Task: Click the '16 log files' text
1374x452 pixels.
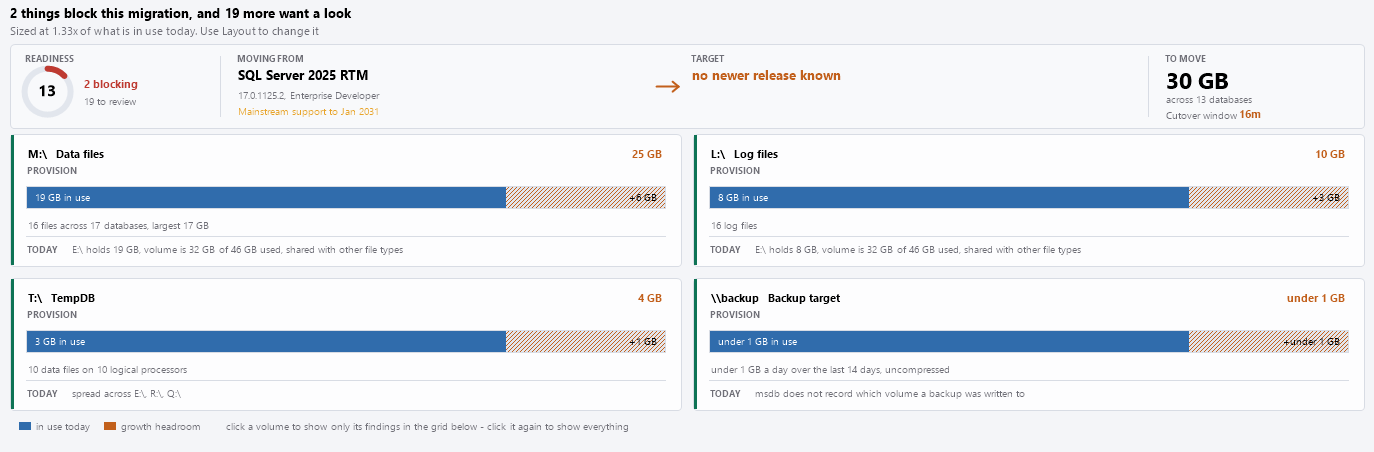Action: point(734,226)
